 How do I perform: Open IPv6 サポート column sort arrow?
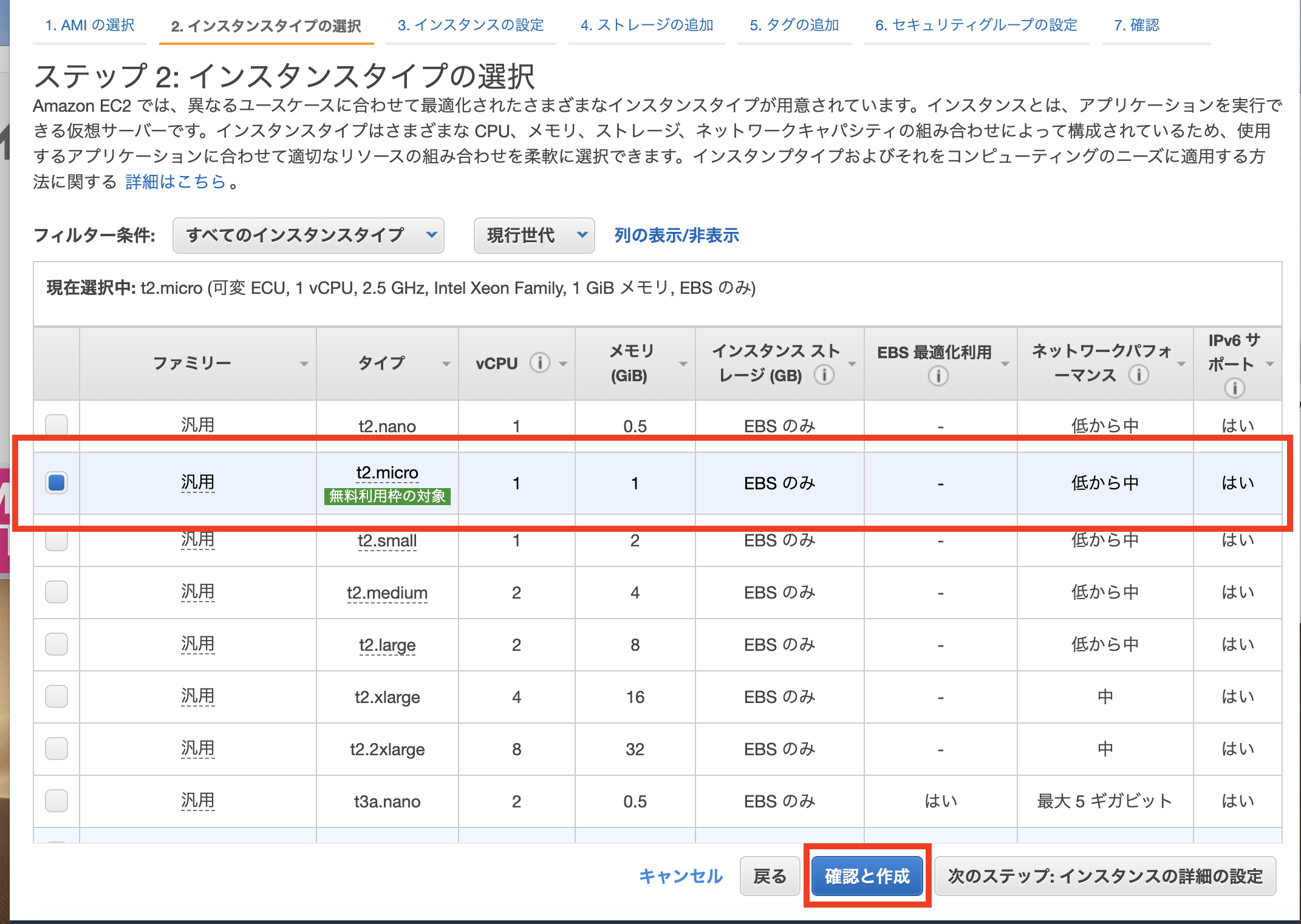(1269, 364)
